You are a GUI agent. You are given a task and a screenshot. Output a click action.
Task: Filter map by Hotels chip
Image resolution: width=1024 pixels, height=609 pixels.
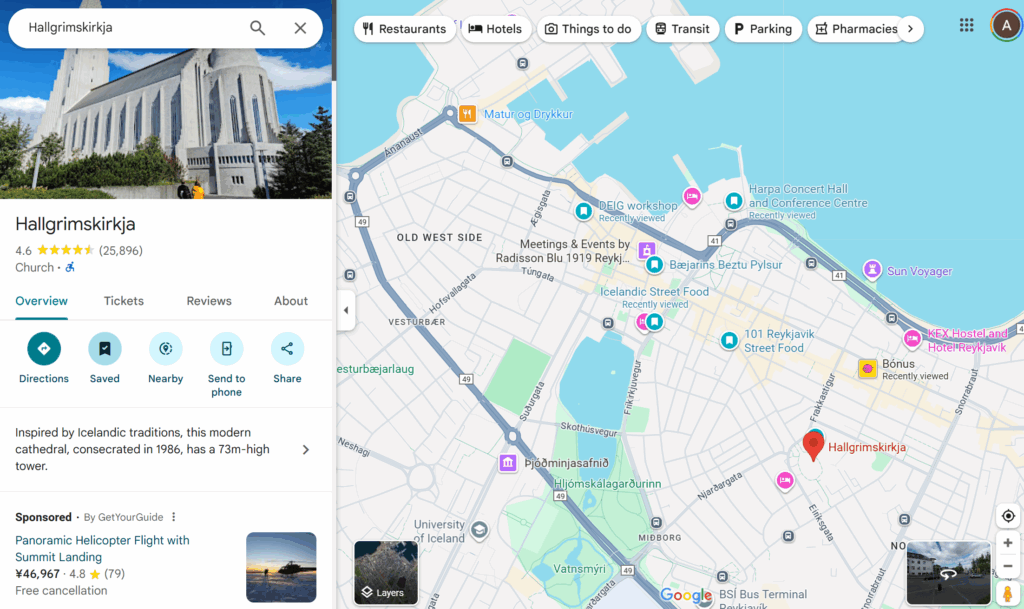click(496, 29)
